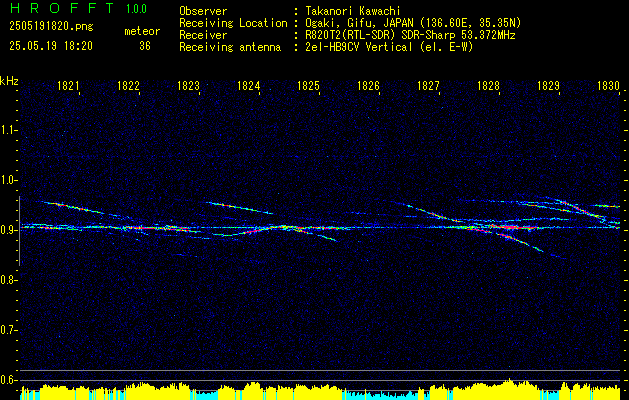Click the 1.1 kHz frequency label
The image size is (629, 400).
(x=7, y=130)
